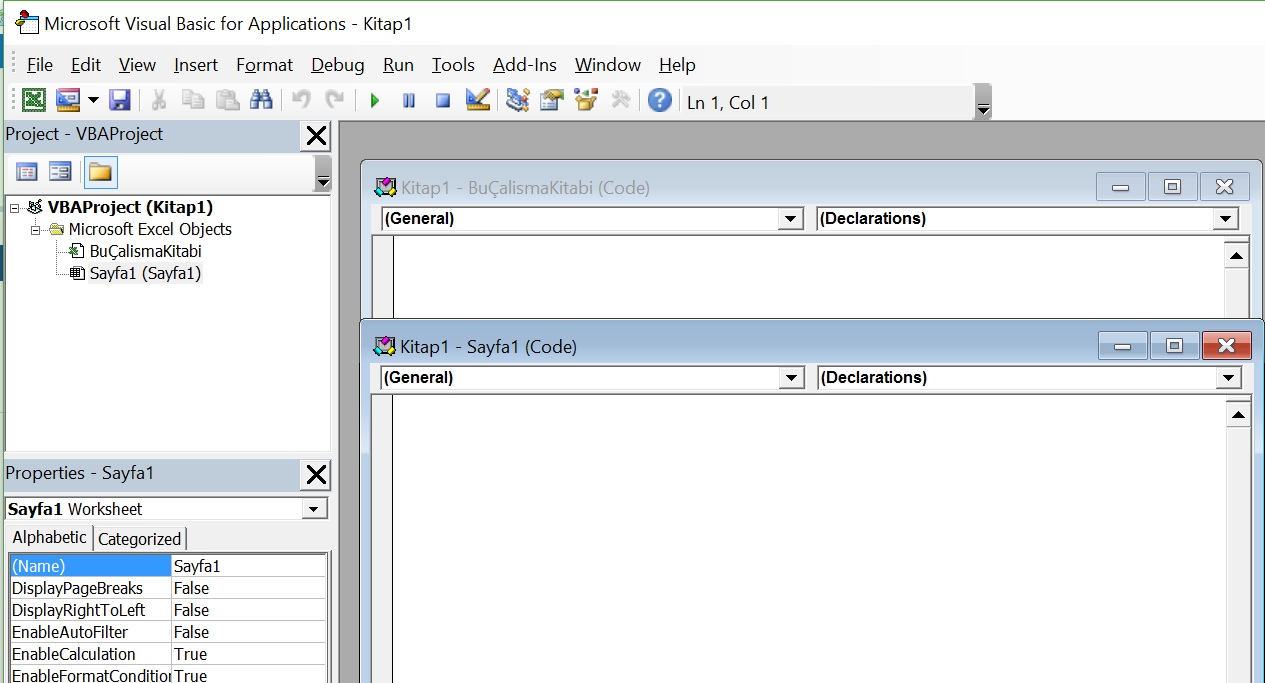Open Insert object dropdown arrow in toolbar

coord(94,100)
